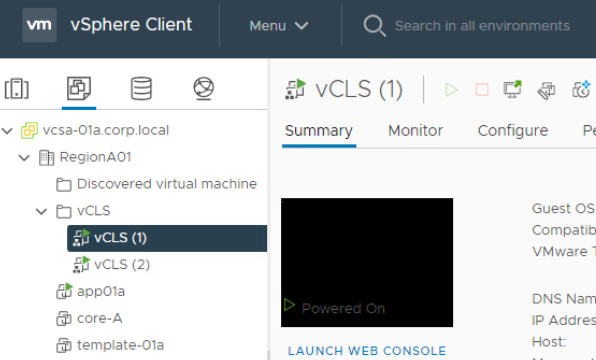Click the Powered On status text
This screenshot has height=360, width=596.
pyautogui.click(x=343, y=308)
